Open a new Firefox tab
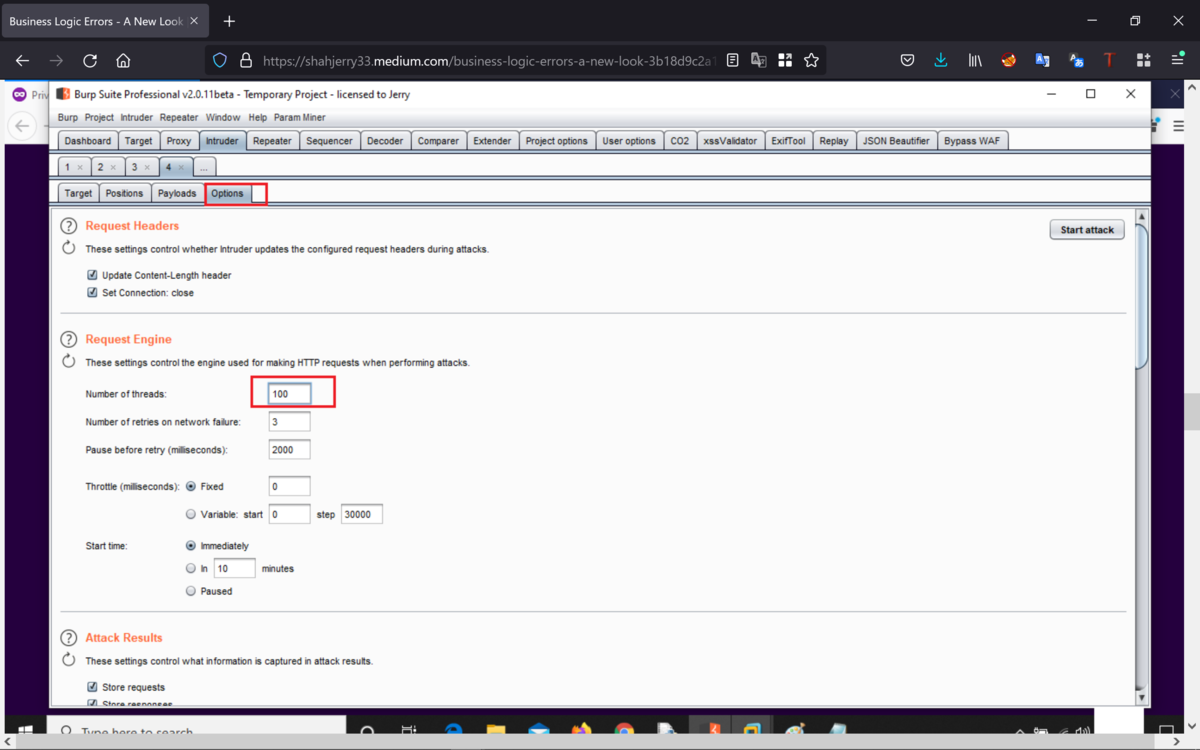The image size is (1200, 750). 229,21
